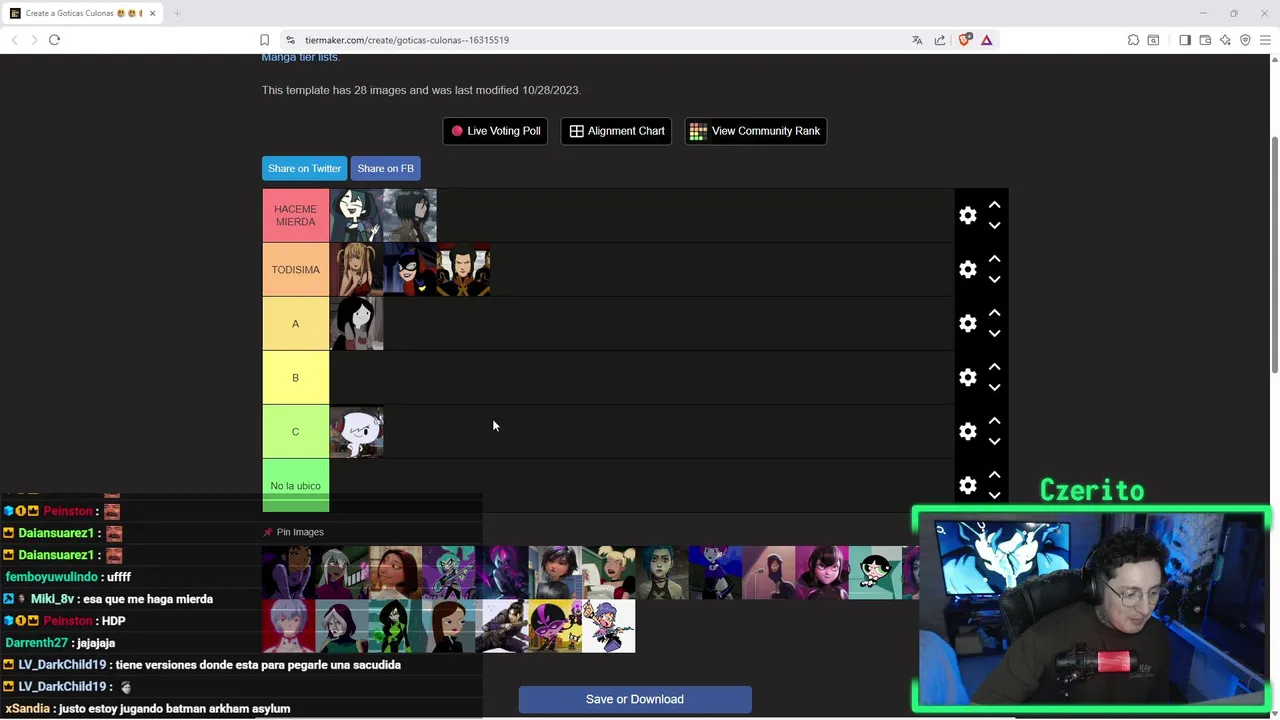Viewport: 1280px width, 720px height.
Task: Close the Create a Goticas Culonas tab
Action: click(x=152, y=13)
